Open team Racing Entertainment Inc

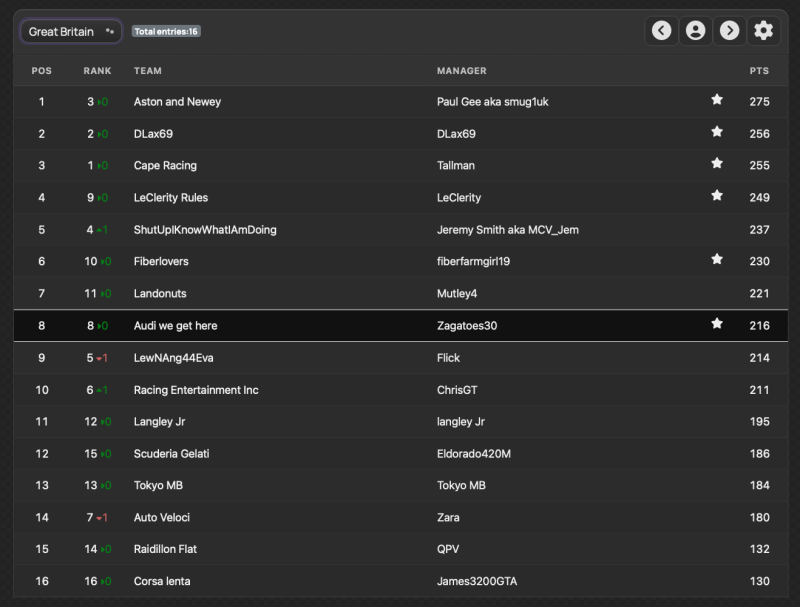pyautogui.click(x=196, y=390)
